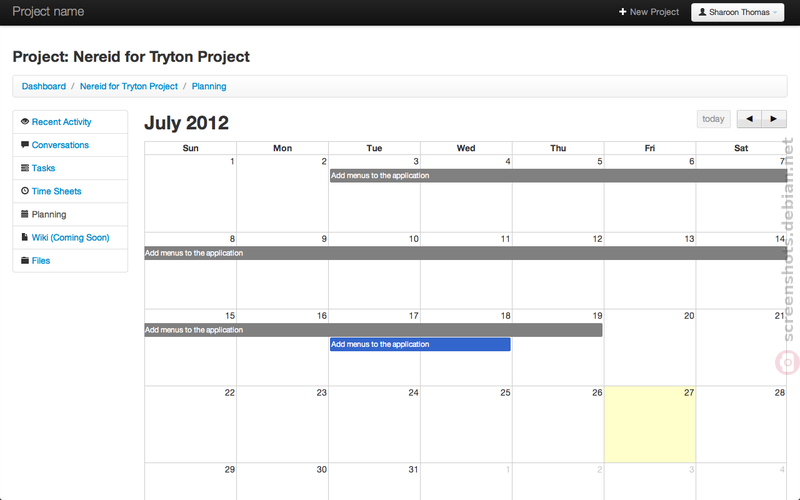Click the New Project link
This screenshot has width=800, height=500.
(649, 12)
